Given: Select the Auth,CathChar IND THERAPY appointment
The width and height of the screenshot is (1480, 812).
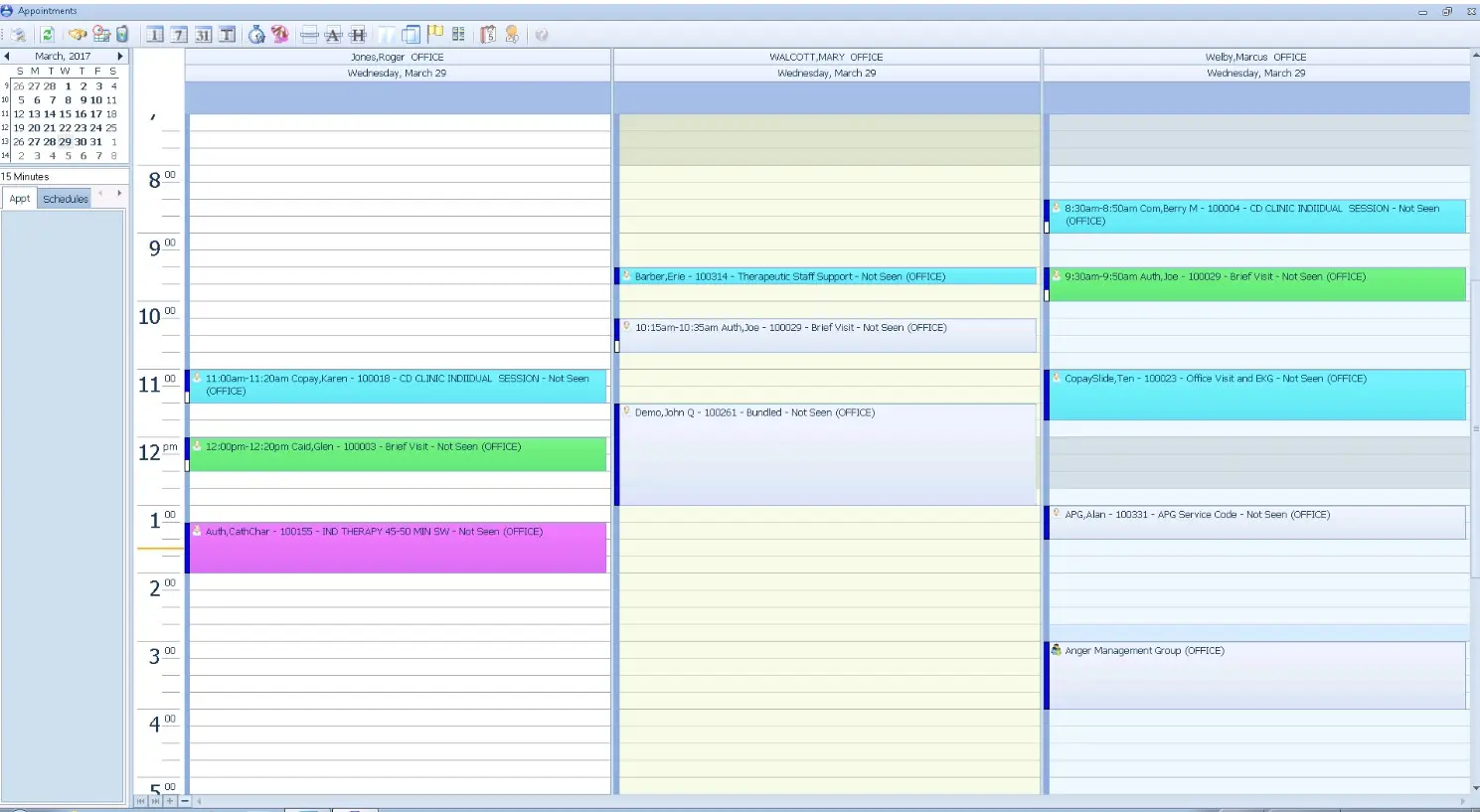Looking at the screenshot, I should point(398,547).
